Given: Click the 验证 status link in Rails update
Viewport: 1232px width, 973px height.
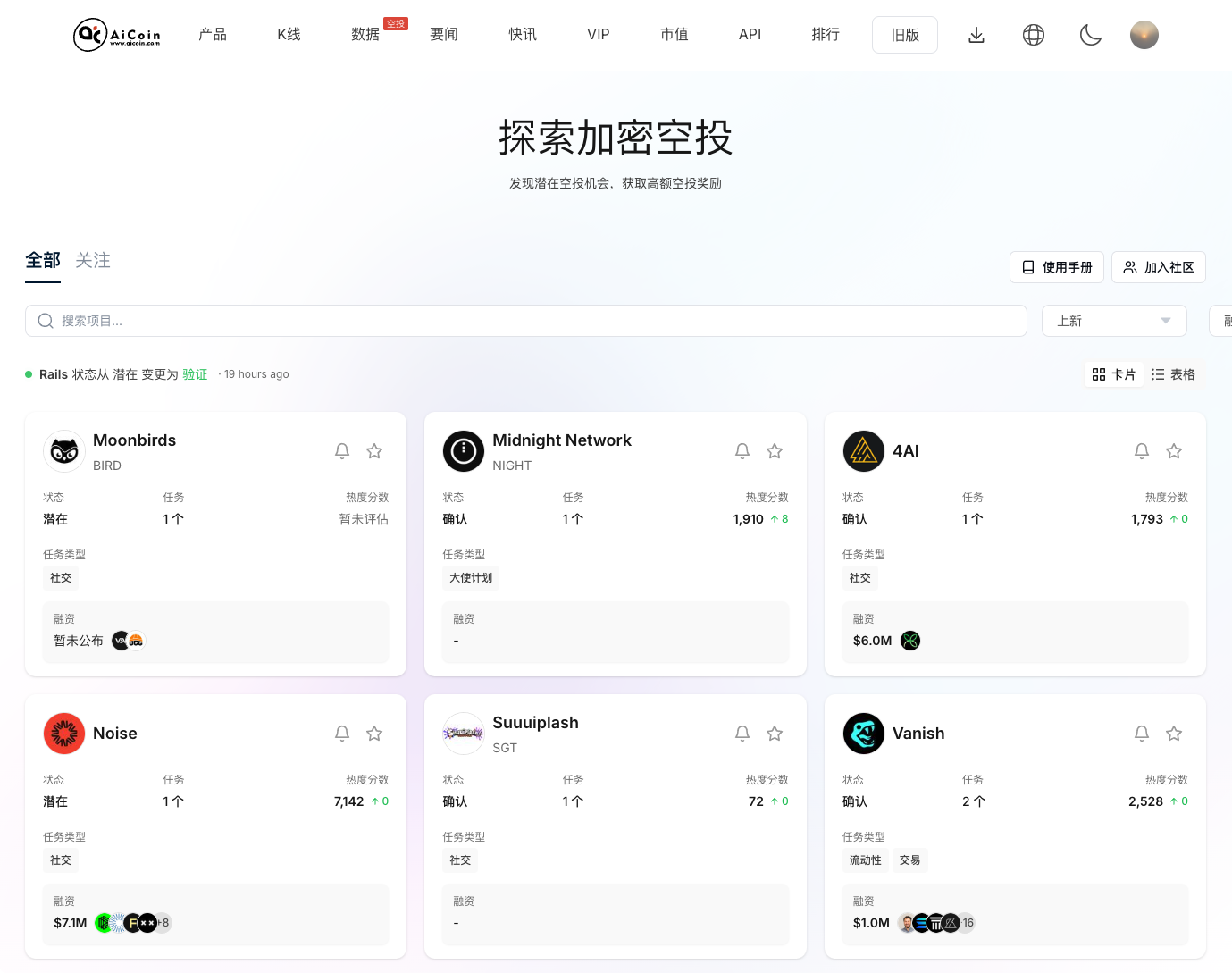Looking at the screenshot, I should coord(195,374).
